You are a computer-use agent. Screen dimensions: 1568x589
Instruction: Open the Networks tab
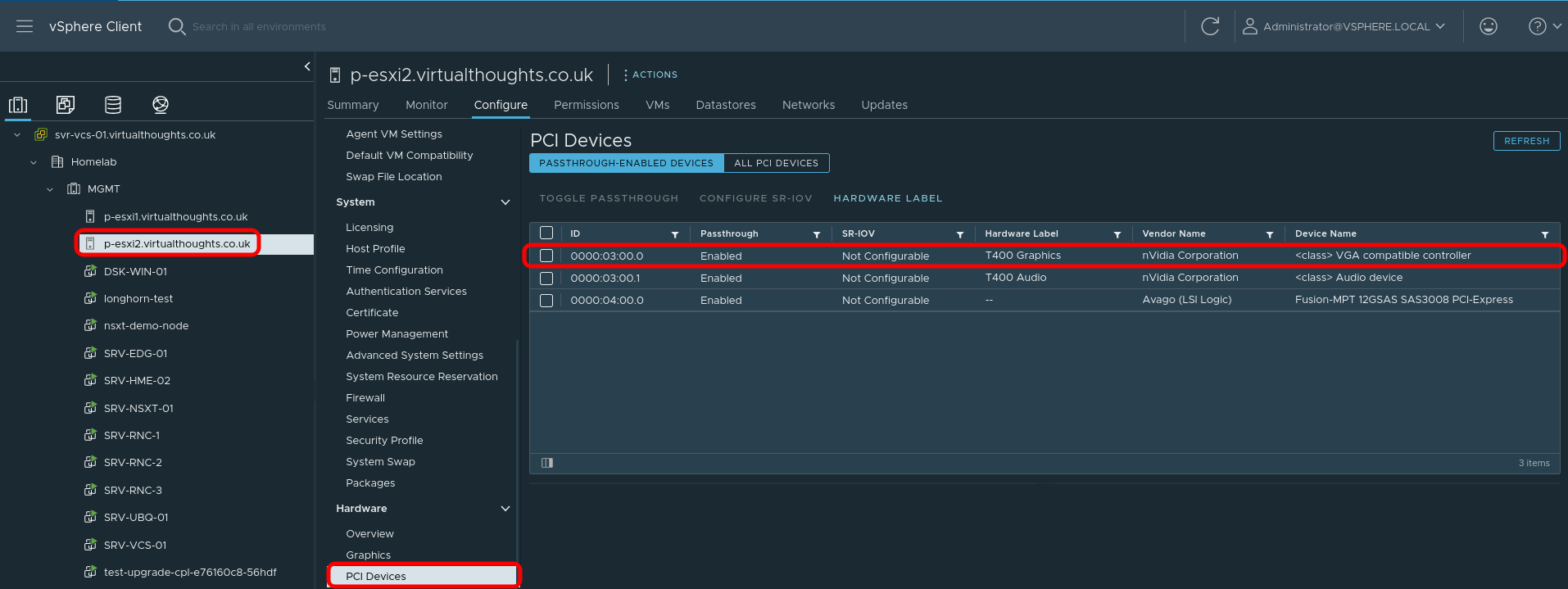(x=809, y=105)
